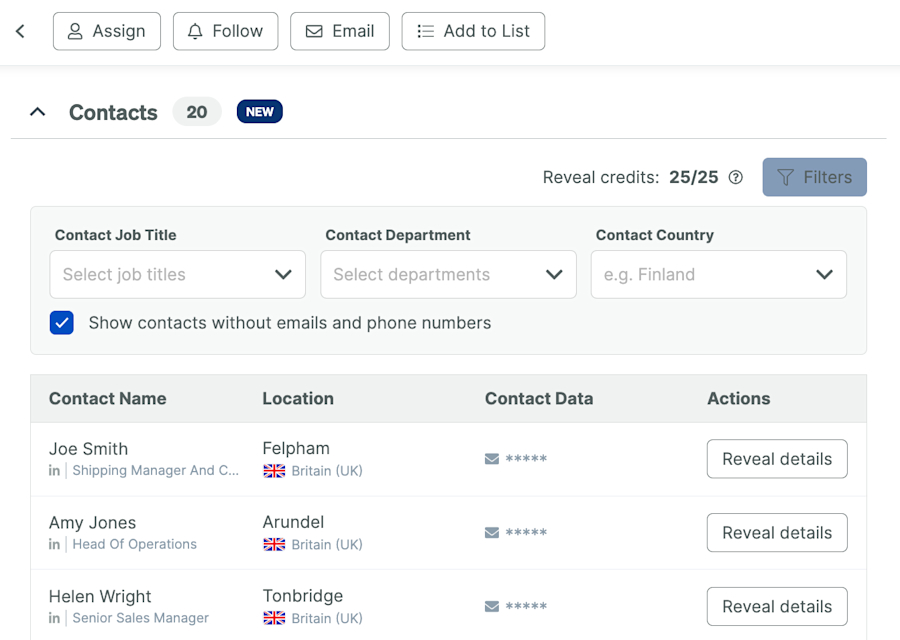Image resolution: width=900 pixels, height=640 pixels.
Task: Click the NEW badge next to Contacts
Action: point(259,112)
